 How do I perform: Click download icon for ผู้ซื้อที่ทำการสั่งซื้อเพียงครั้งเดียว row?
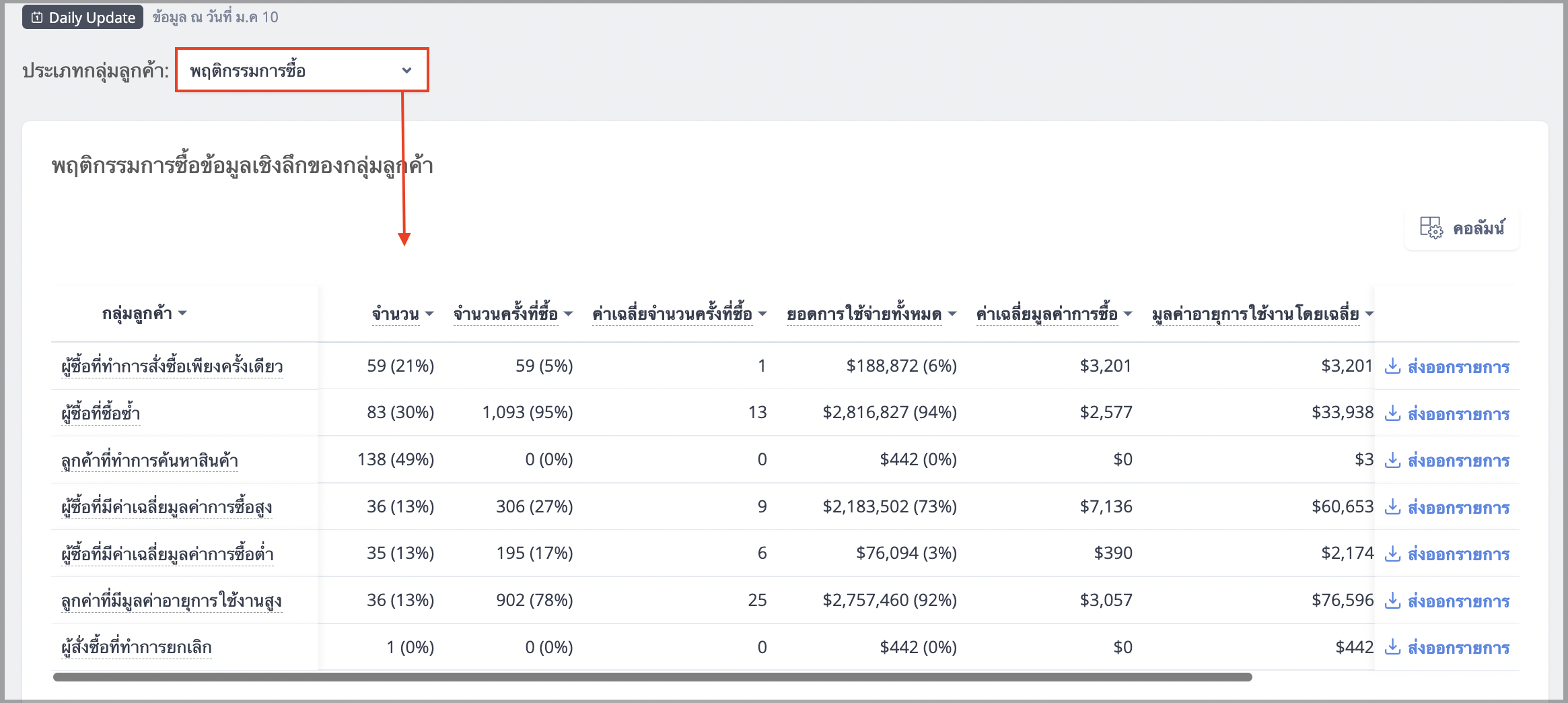1392,366
